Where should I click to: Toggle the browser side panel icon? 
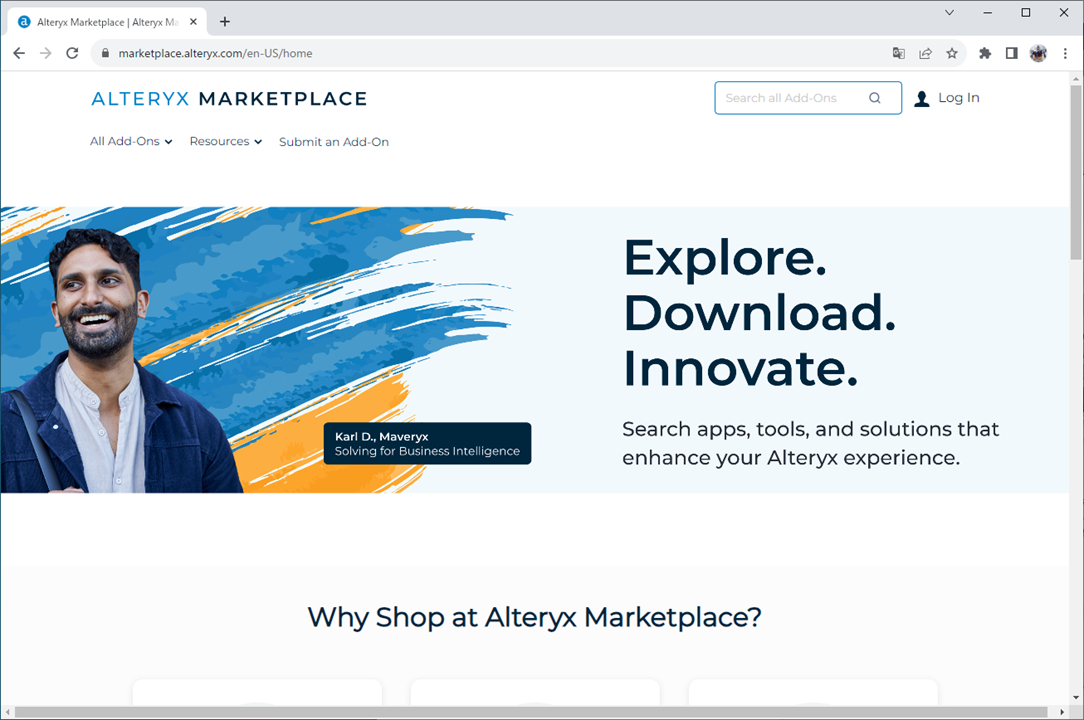tap(1011, 53)
